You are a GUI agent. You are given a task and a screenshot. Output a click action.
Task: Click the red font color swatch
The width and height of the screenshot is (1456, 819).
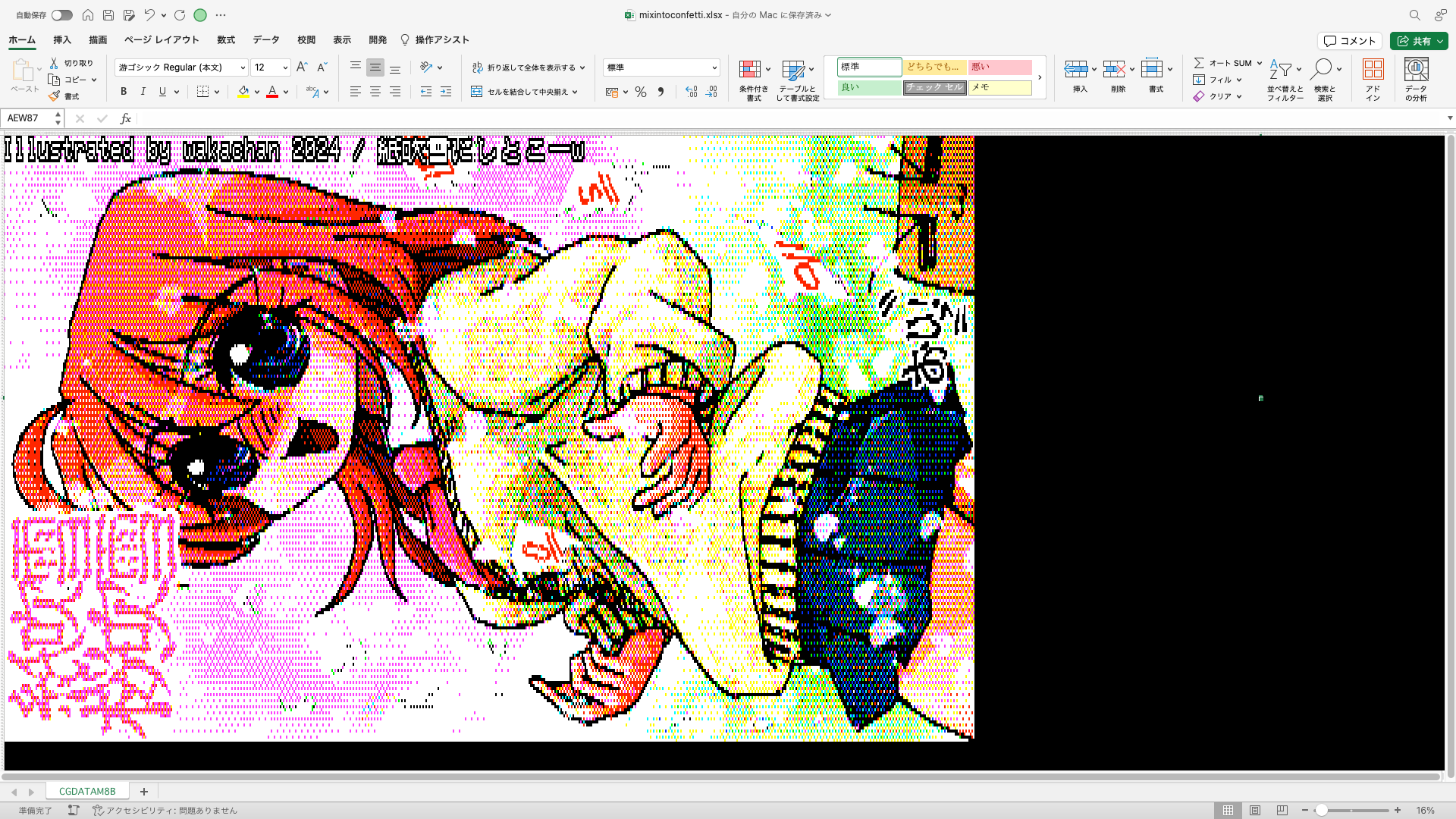tap(272, 92)
